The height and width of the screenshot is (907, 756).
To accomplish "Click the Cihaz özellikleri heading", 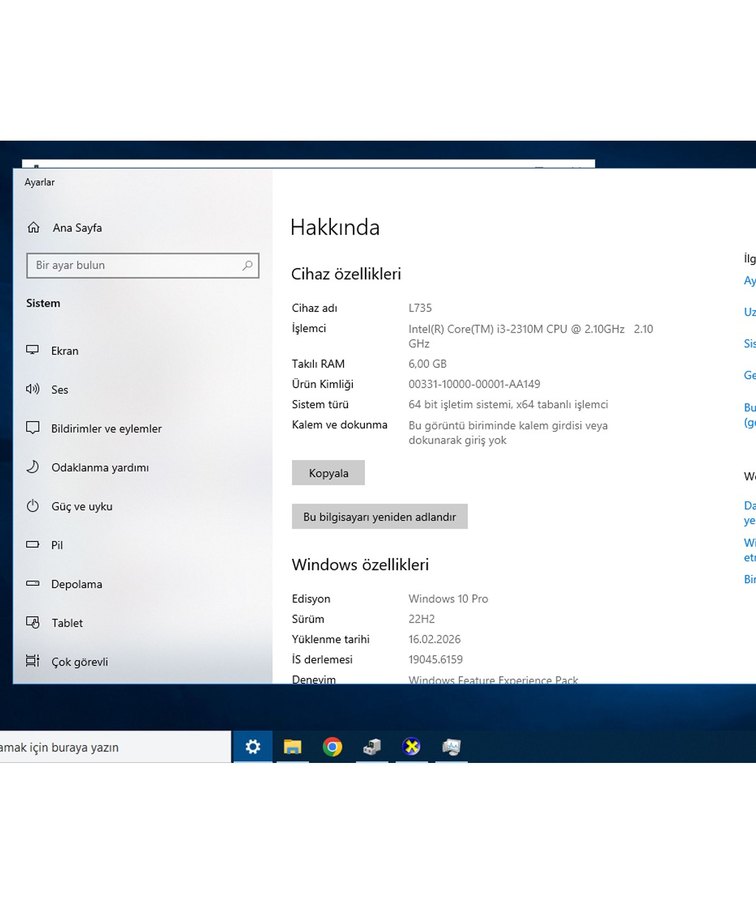I will (x=346, y=274).
